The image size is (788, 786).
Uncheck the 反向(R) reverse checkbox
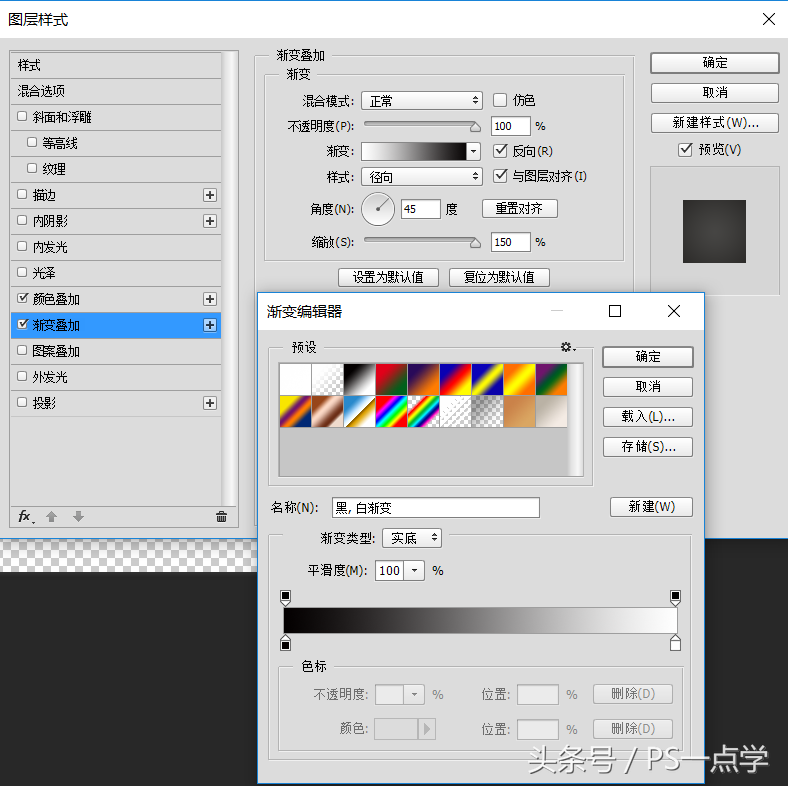[501, 150]
